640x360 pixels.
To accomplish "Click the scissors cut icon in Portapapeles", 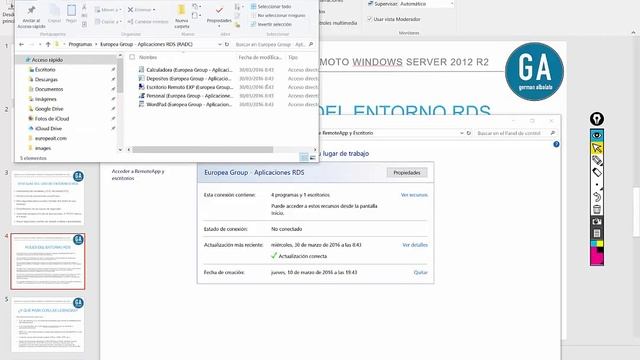I will [x=84, y=7].
